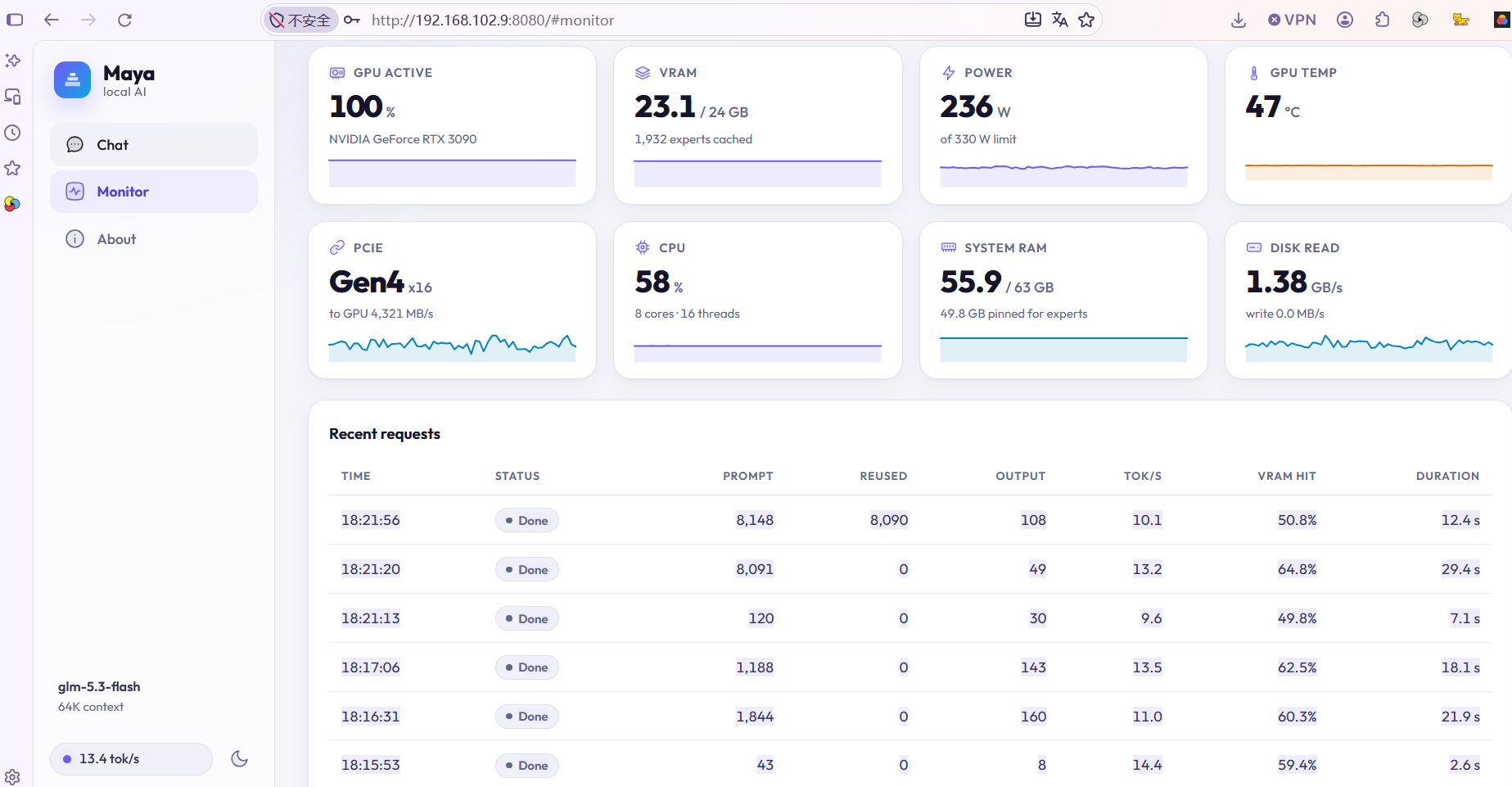
Task: Click the VRAM HIT column header
Action: click(x=1286, y=476)
